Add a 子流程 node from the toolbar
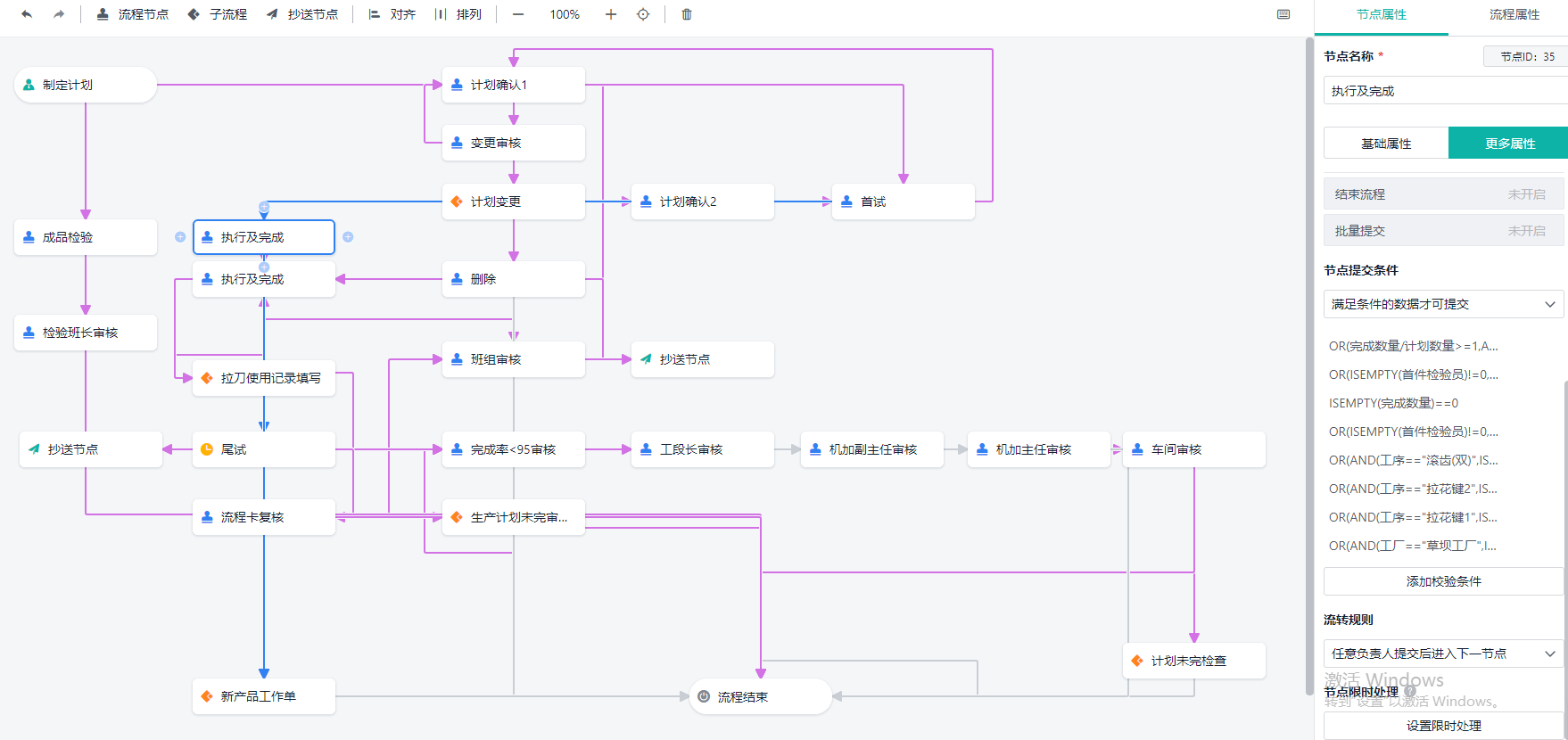1568x740 pixels. pyautogui.click(x=218, y=14)
